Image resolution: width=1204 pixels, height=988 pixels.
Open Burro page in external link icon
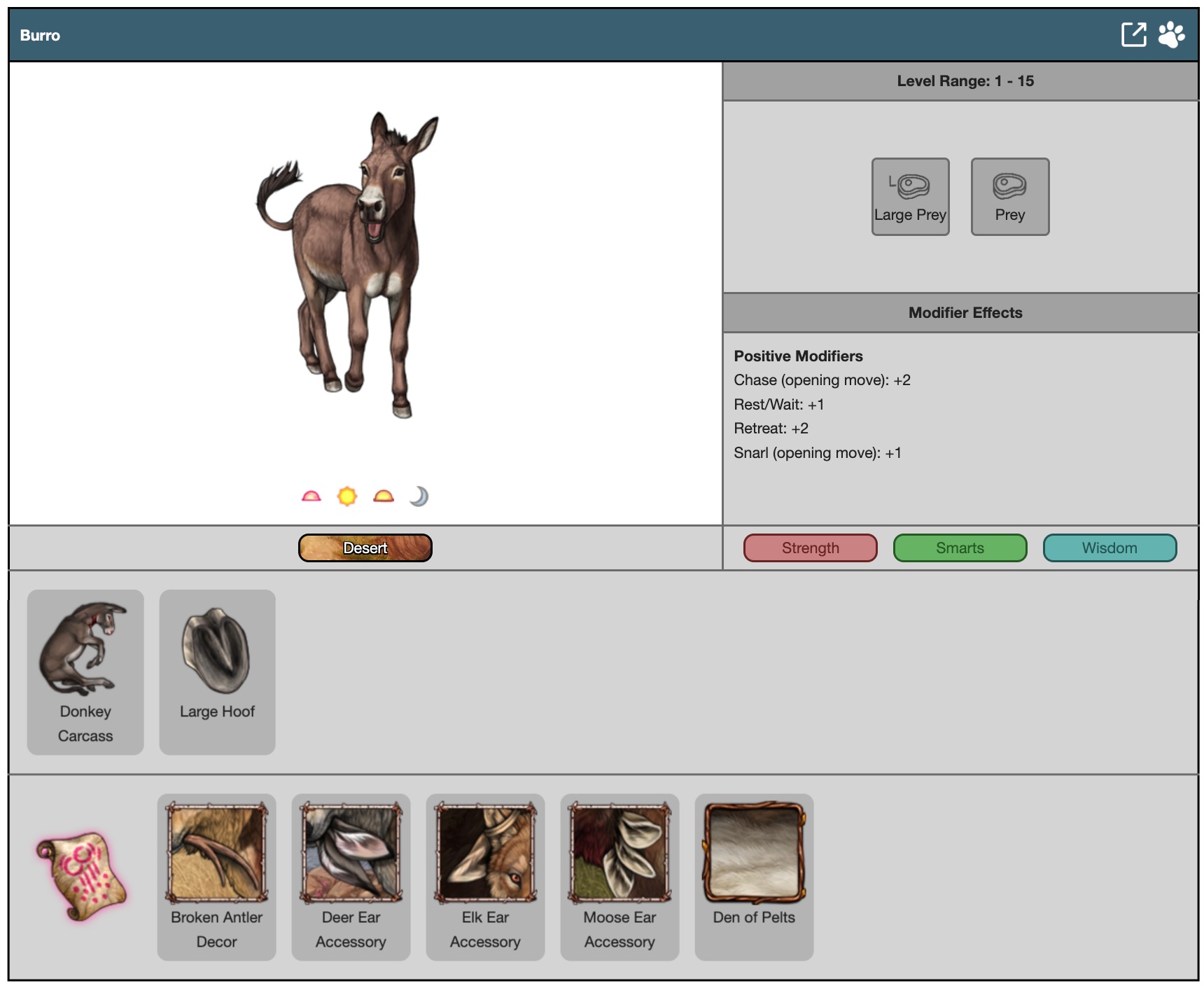pos(1133,34)
